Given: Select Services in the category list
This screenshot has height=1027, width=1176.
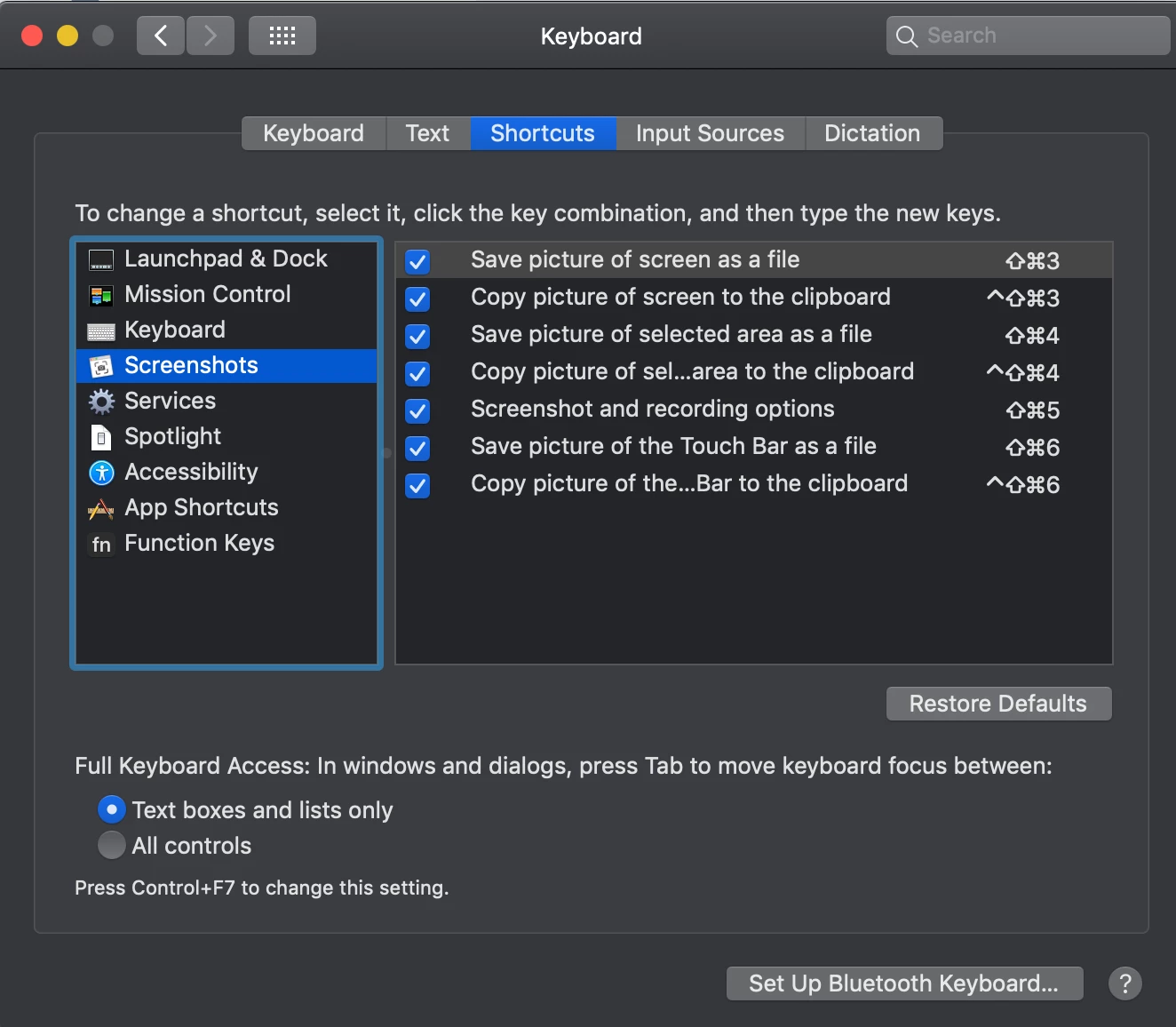Looking at the screenshot, I should pyautogui.click(x=226, y=401).
